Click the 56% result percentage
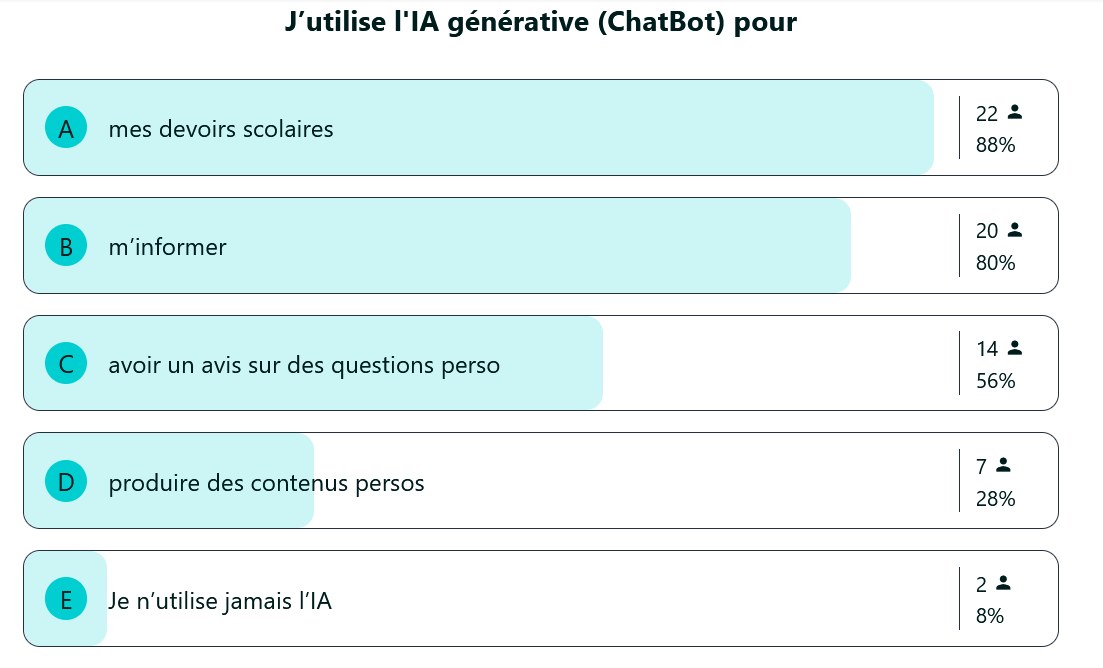 point(995,381)
